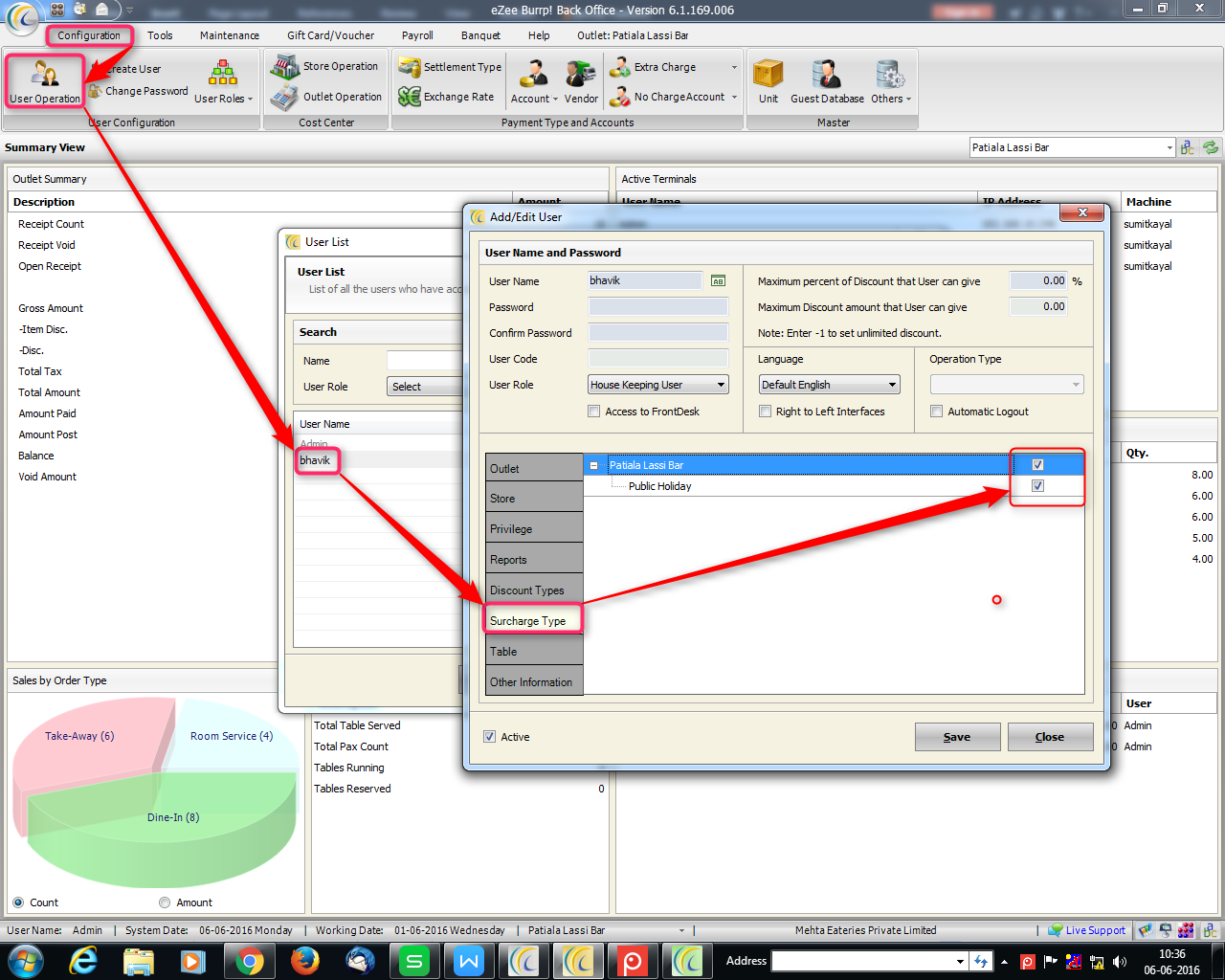Open Exchange Rate
This screenshot has width=1225, height=980.
(446, 97)
